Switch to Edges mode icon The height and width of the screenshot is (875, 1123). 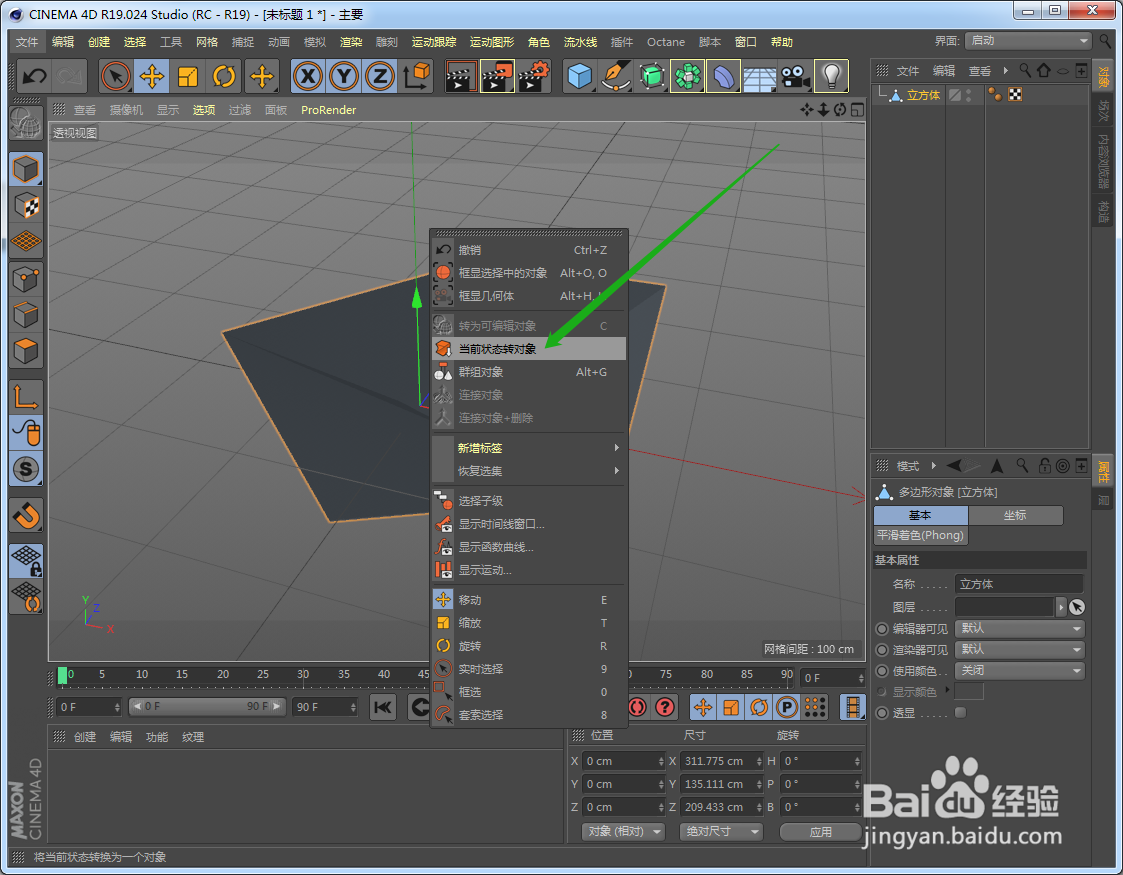click(x=26, y=314)
